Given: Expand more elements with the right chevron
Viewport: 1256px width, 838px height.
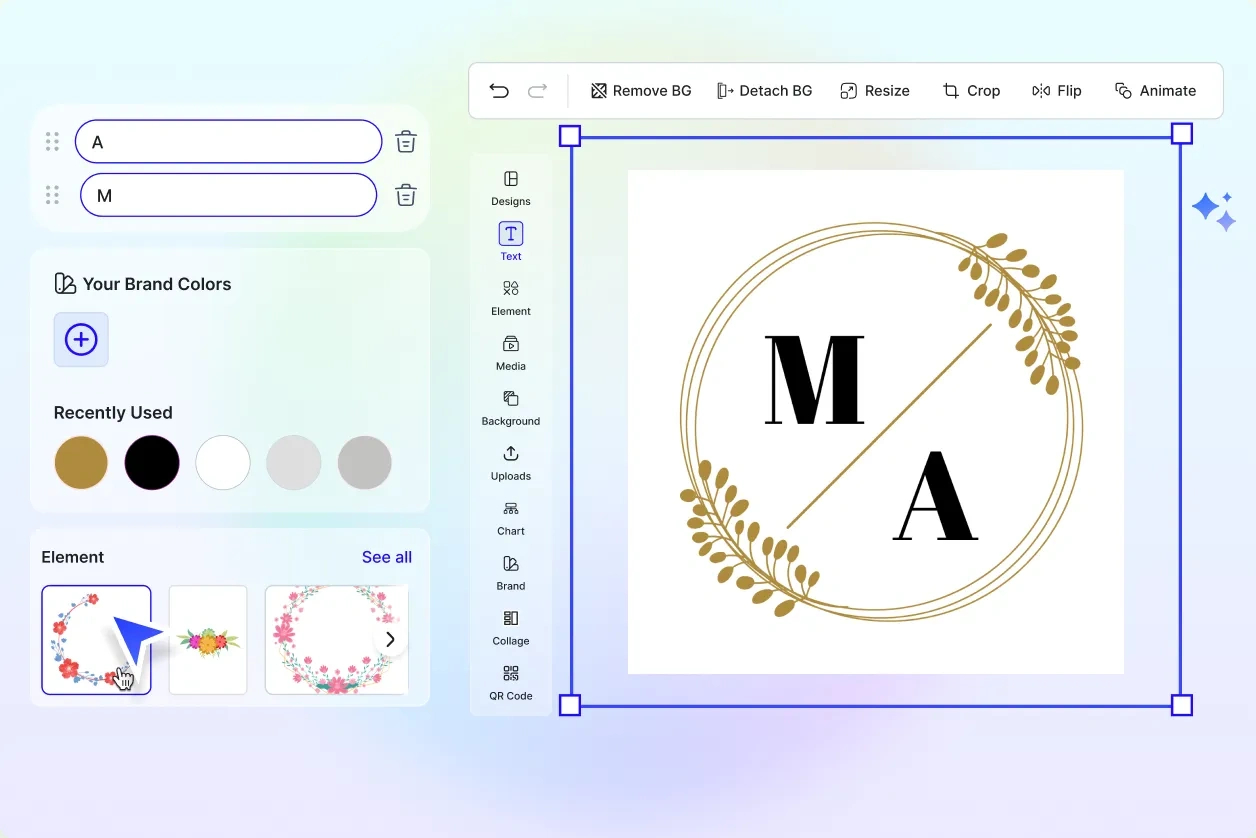Looking at the screenshot, I should pyautogui.click(x=390, y=638).
